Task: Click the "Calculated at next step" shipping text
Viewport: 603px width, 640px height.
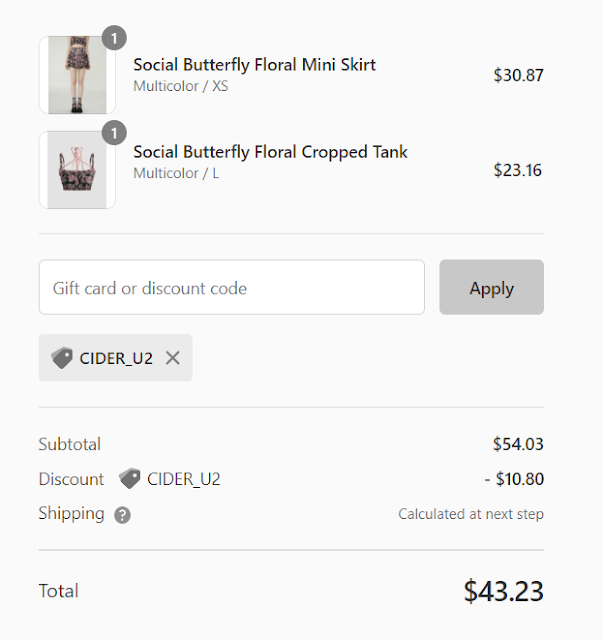Action: click(x=471, y=514)
